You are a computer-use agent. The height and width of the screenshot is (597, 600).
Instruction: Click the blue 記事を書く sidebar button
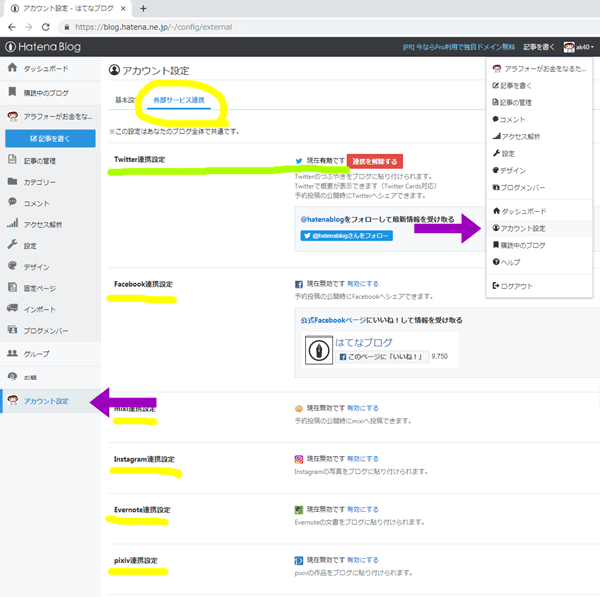point(51,139)
